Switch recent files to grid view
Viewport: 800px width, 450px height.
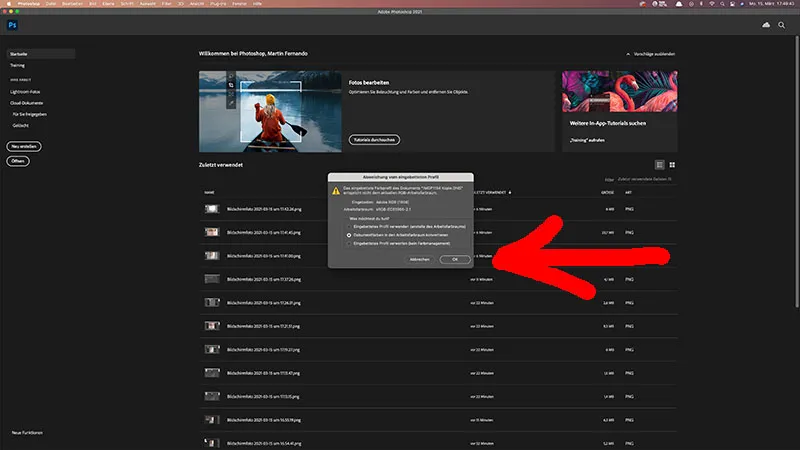tap(672, 165)
